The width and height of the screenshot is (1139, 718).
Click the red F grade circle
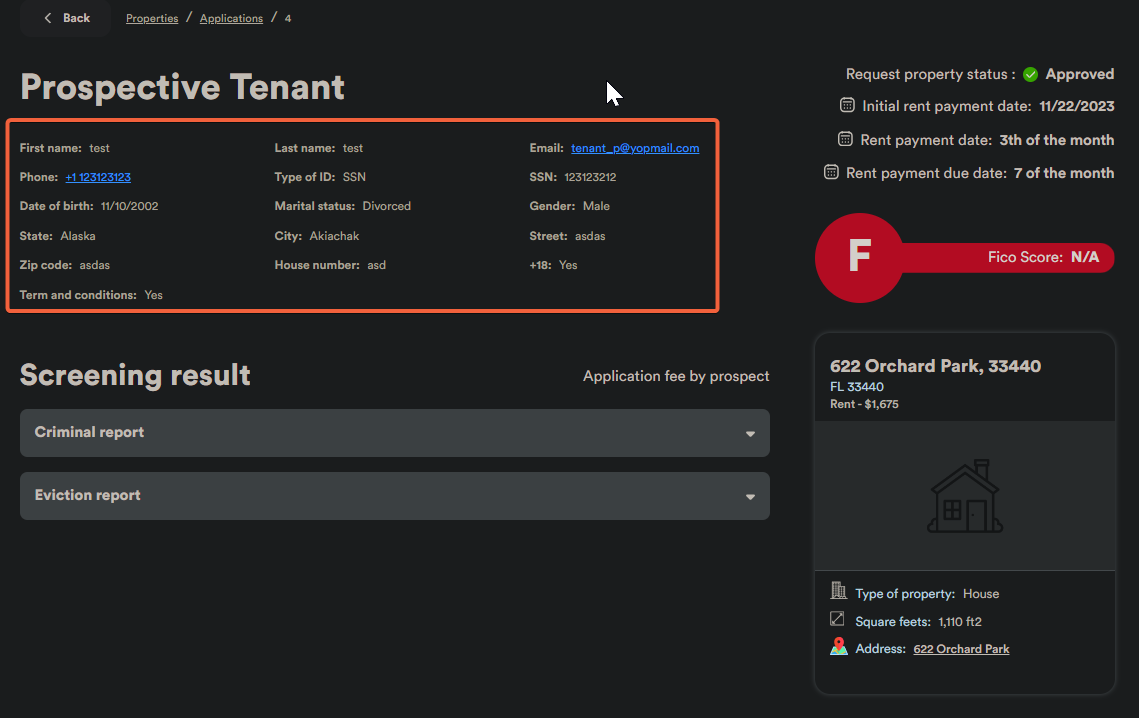click(x=859, y=258)
